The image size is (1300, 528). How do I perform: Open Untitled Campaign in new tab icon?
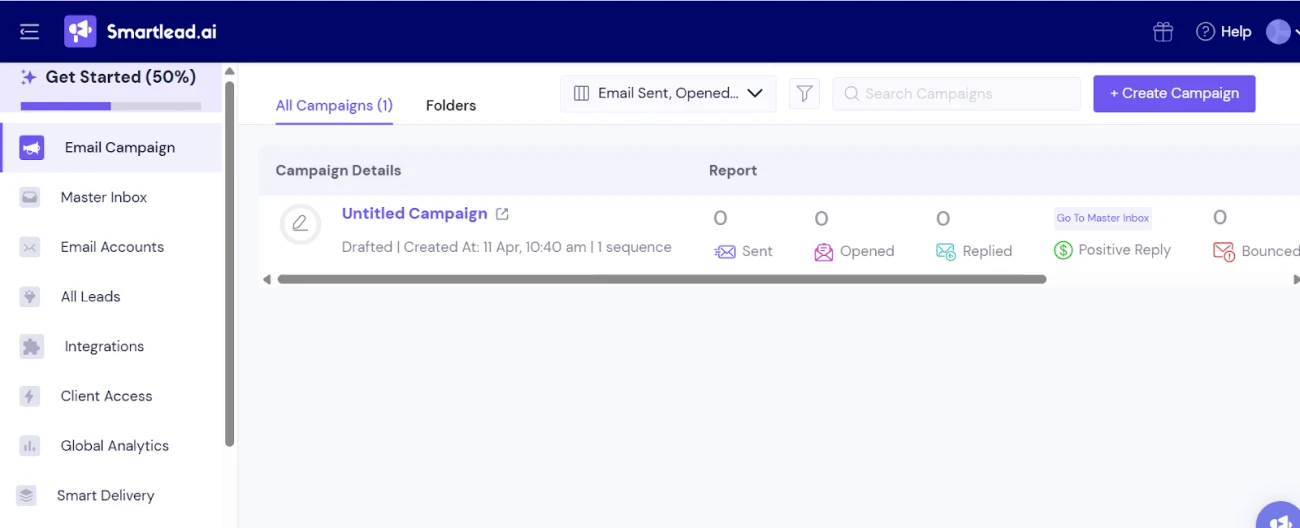coord(503,214)
